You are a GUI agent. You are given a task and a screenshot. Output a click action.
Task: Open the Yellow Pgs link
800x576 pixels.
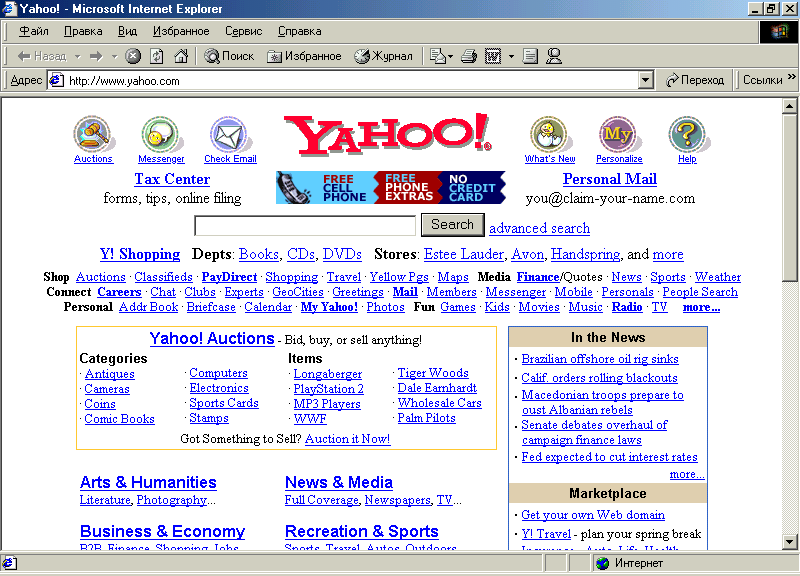399,277
